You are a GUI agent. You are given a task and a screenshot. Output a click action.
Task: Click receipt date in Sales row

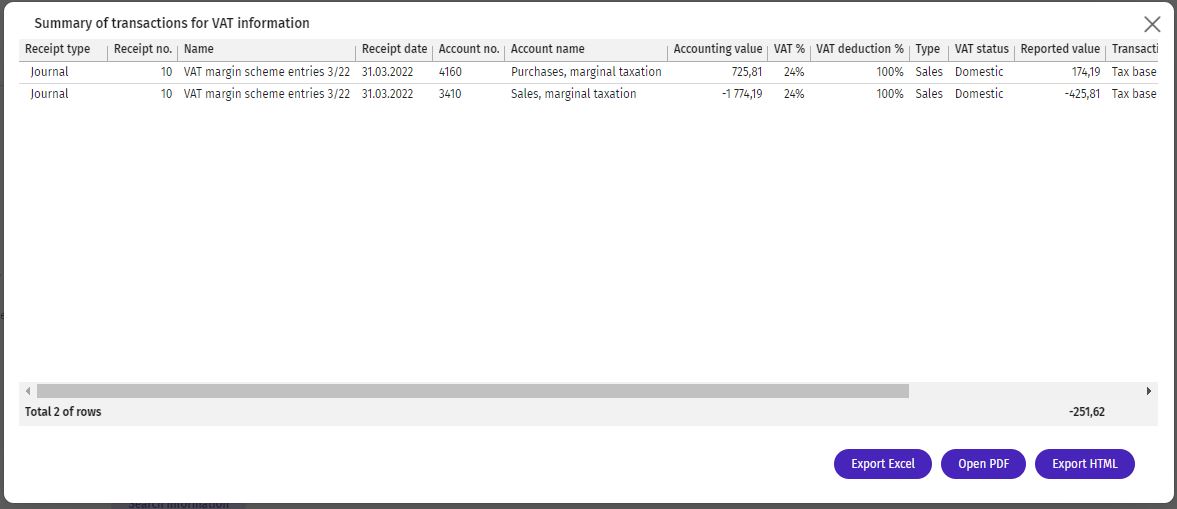click(387, 94)
